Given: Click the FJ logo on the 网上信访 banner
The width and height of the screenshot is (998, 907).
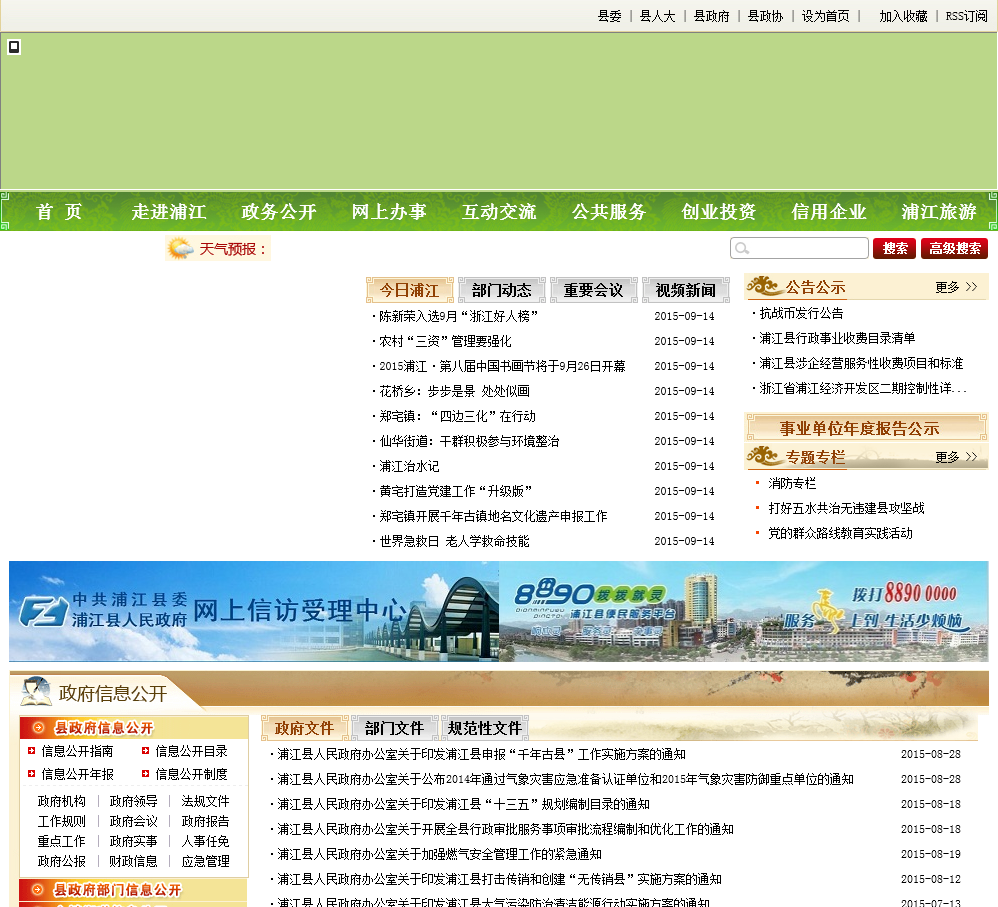Looking at the screenshot, I should (43, 611).
